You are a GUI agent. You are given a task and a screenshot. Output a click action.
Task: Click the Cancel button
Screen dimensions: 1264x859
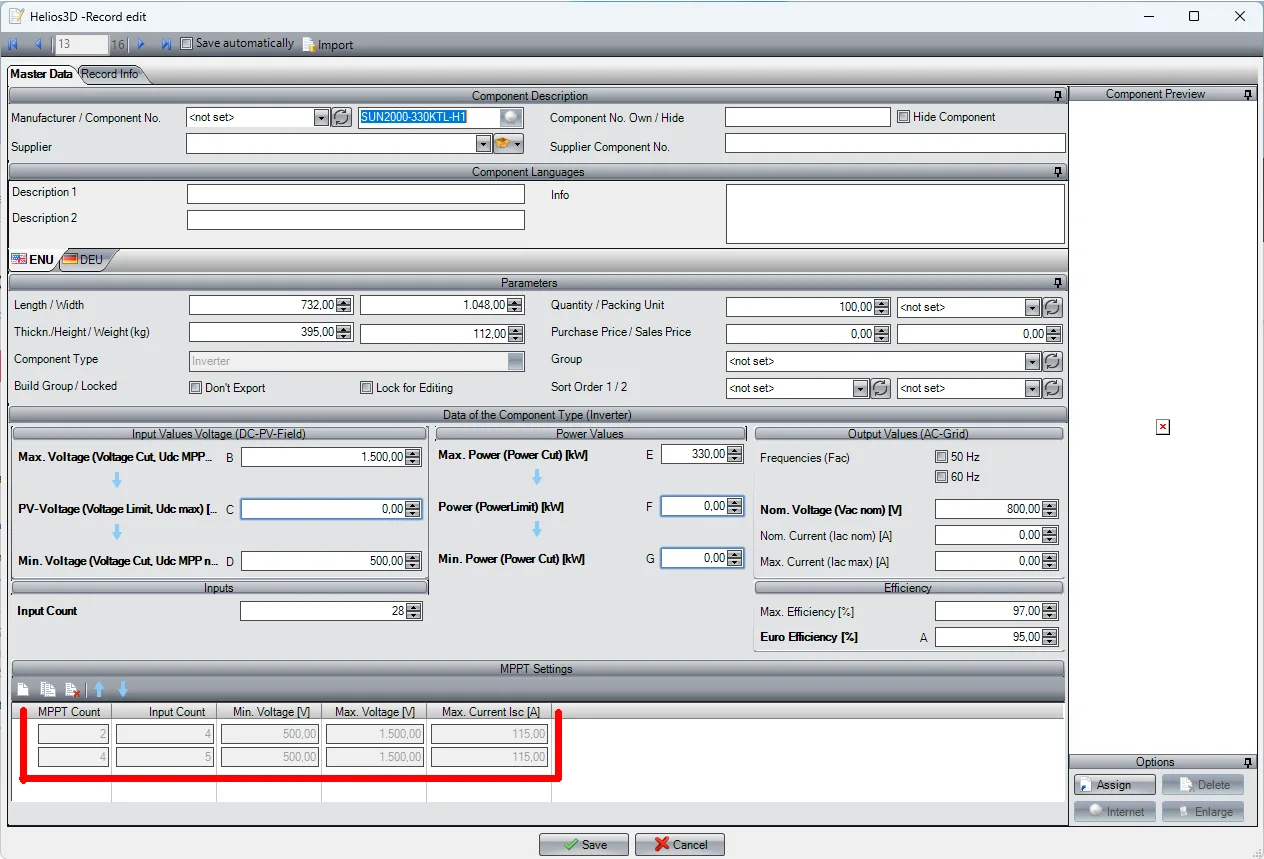coord(679,844)
